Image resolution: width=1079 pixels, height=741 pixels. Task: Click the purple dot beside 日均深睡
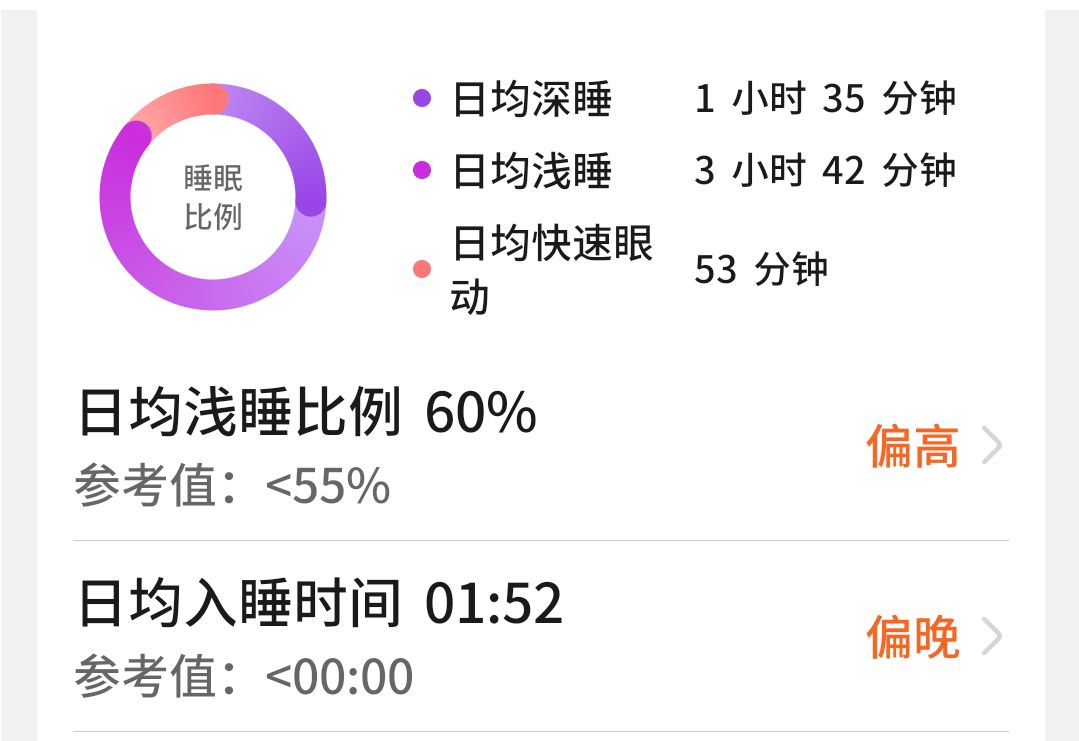422,98
